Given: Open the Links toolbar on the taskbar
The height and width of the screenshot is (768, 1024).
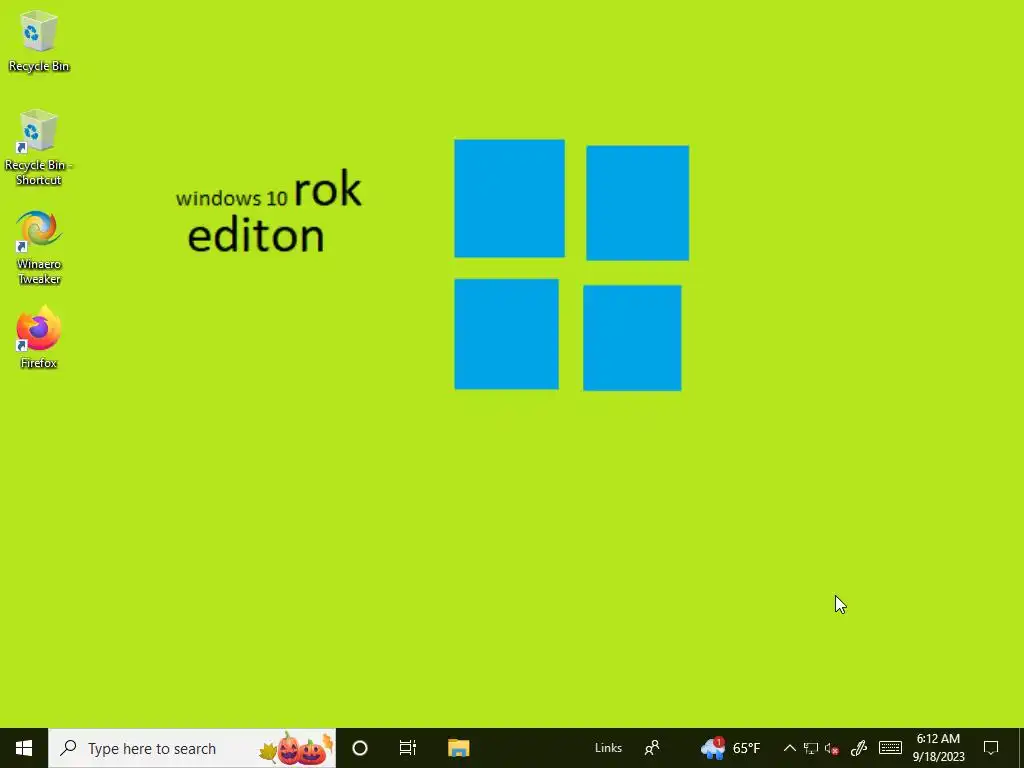Looking at the screenshot, I should coord(608,748).
